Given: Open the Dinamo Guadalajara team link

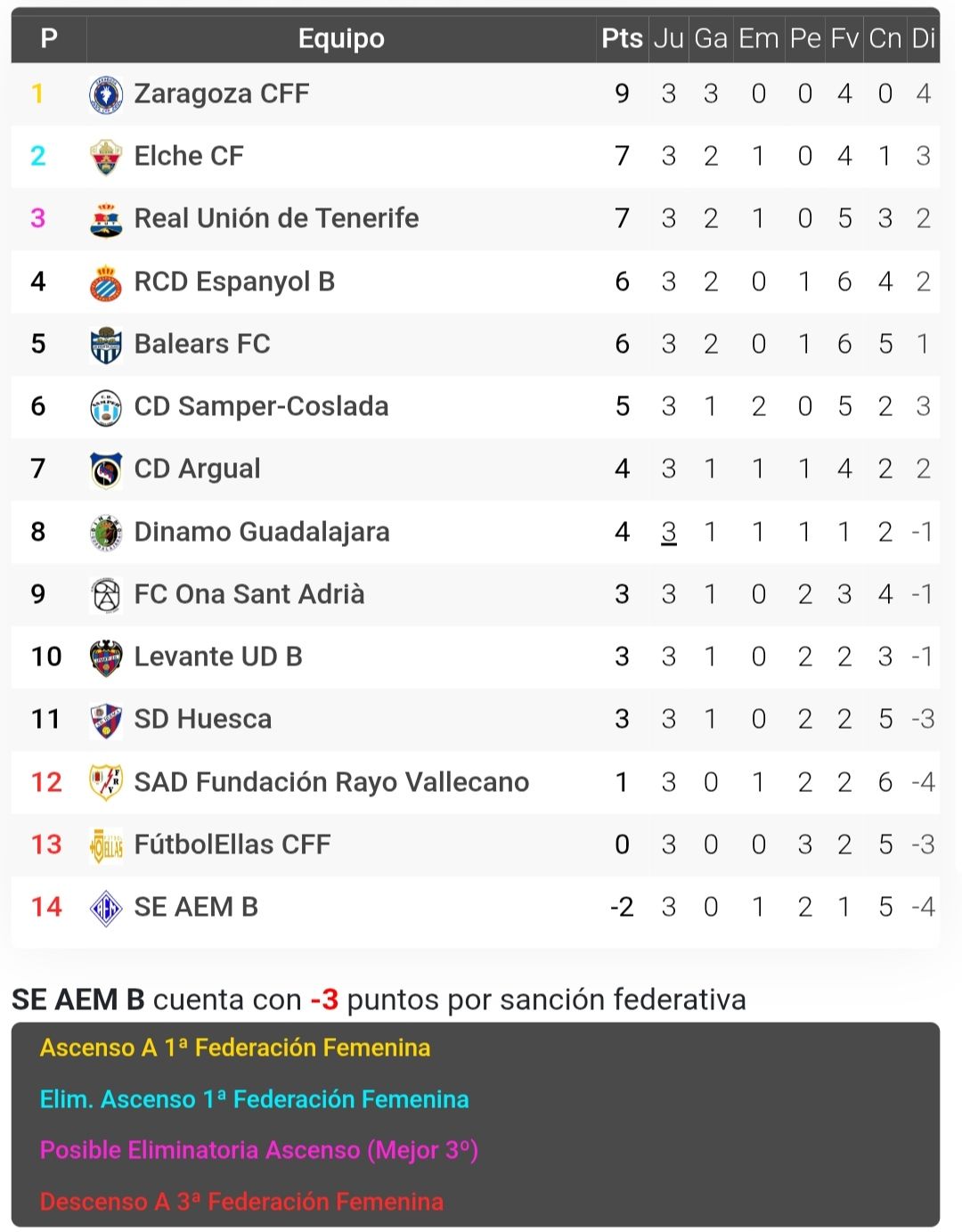Looking at the screenshot, I should [x=261, y=532].
